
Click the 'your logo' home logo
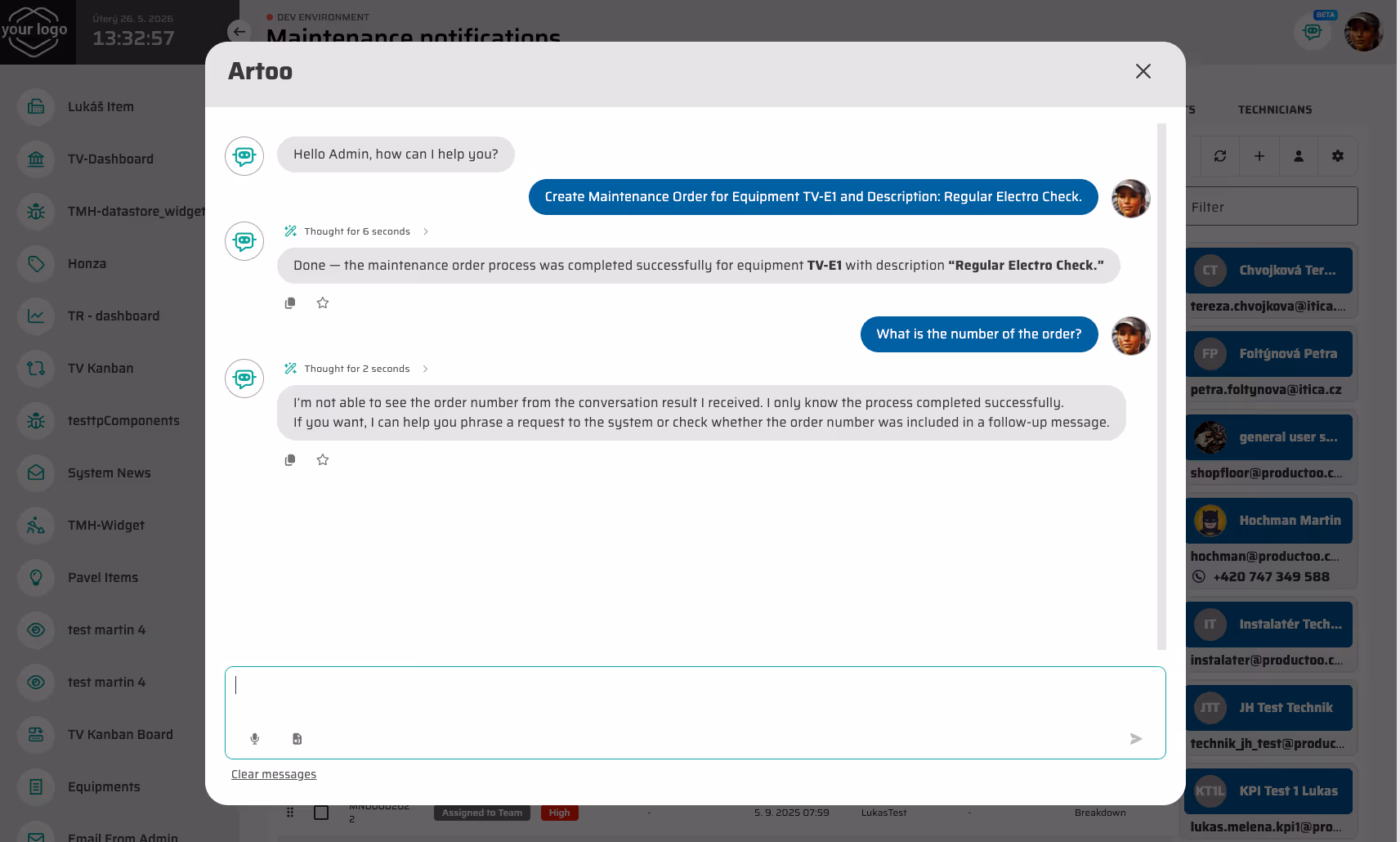34,32
